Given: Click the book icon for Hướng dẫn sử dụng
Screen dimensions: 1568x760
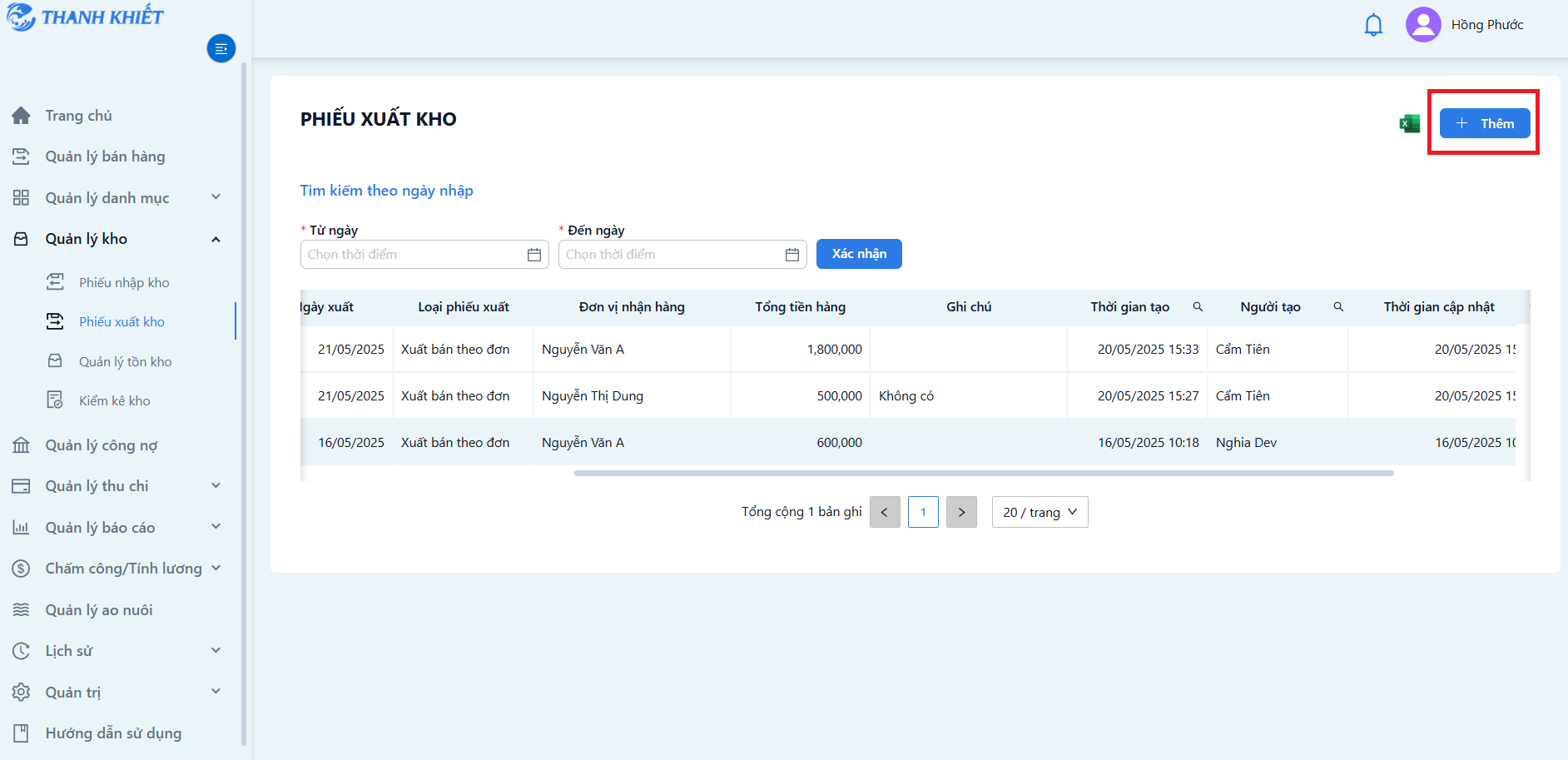Looking at the screenshot, I should (x=22, y=733).
